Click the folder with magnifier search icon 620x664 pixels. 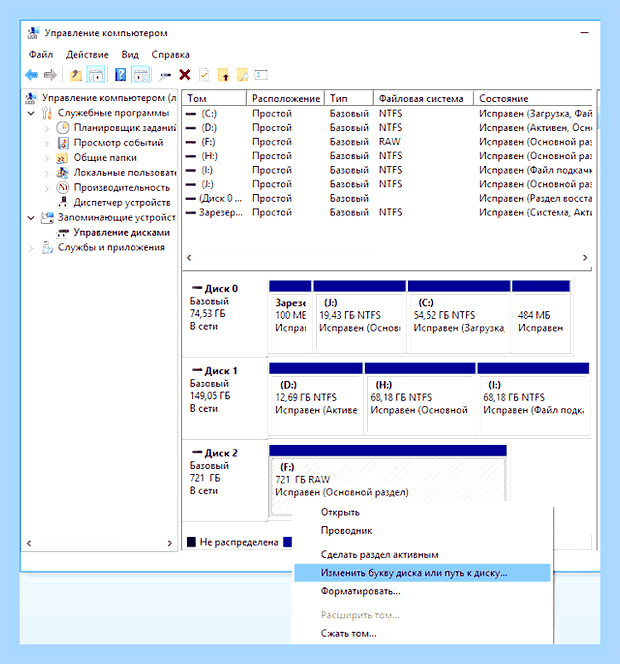click(243, 75)
